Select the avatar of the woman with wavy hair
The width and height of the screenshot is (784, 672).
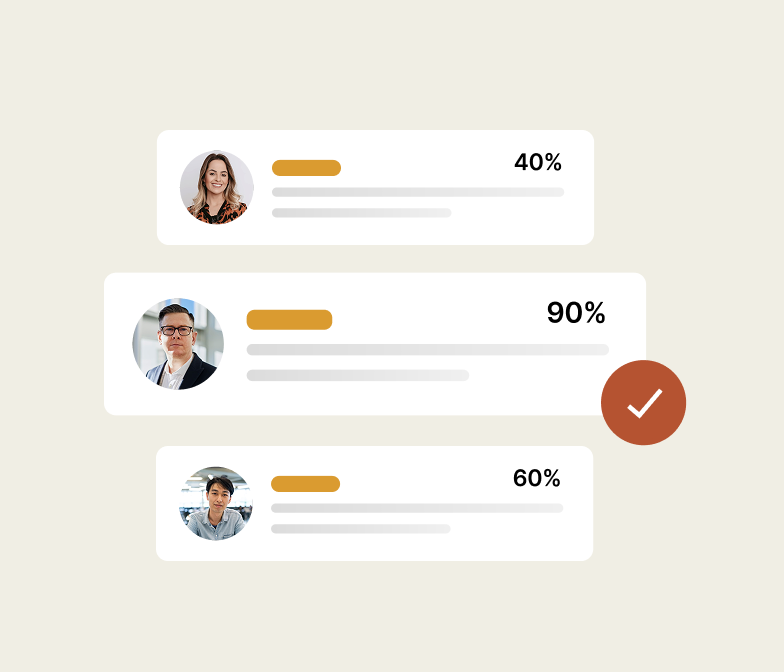[x=217, y=187]
